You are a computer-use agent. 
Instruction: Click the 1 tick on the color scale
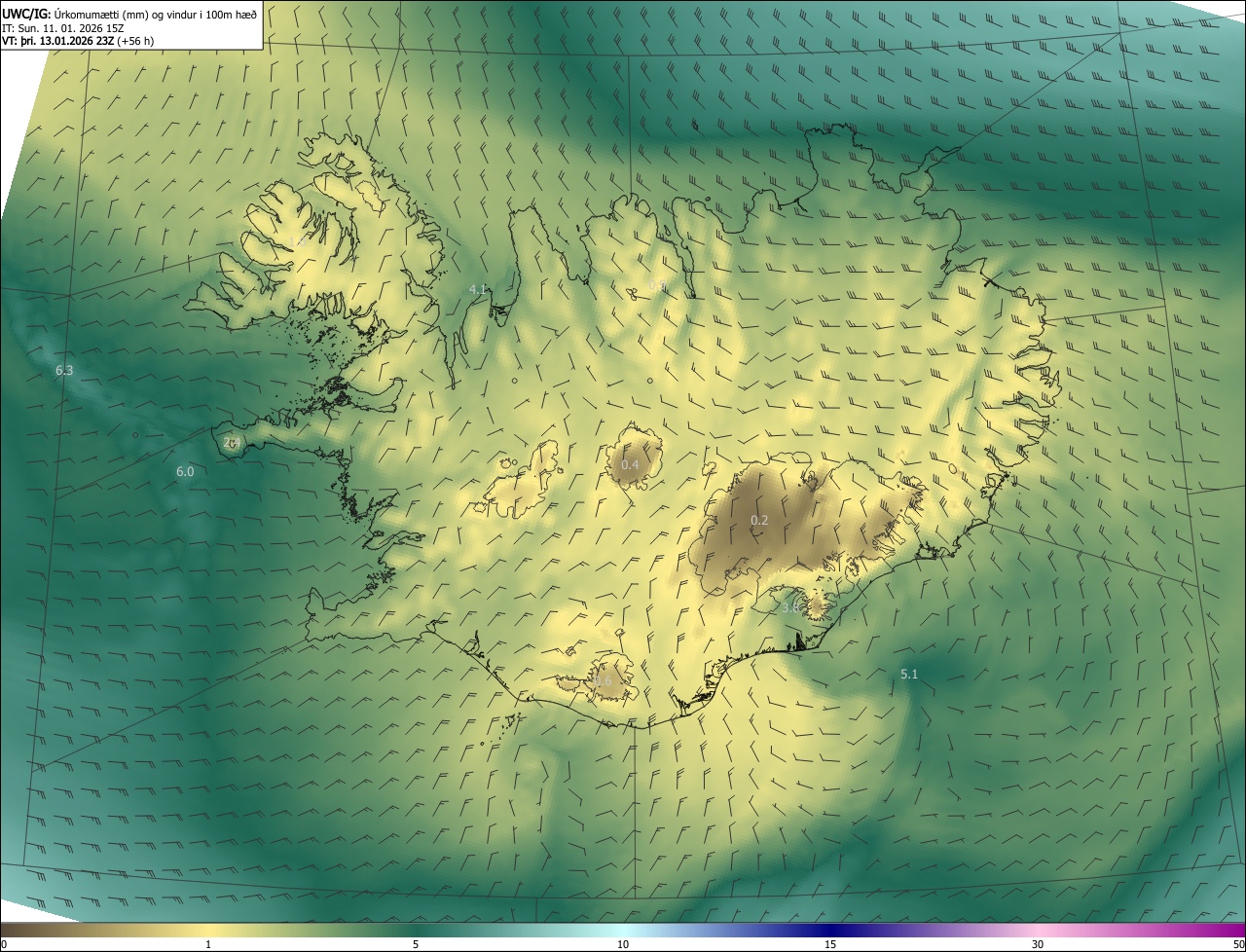point(208,945)
